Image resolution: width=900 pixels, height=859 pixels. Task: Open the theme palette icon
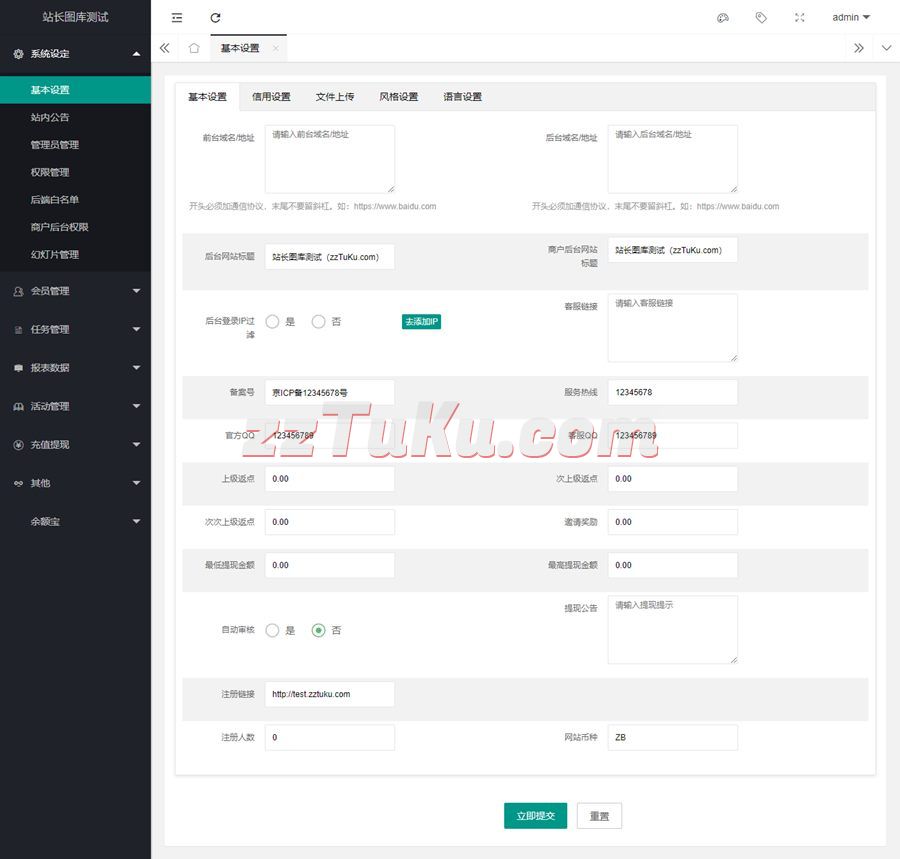(x=723, y=18)
